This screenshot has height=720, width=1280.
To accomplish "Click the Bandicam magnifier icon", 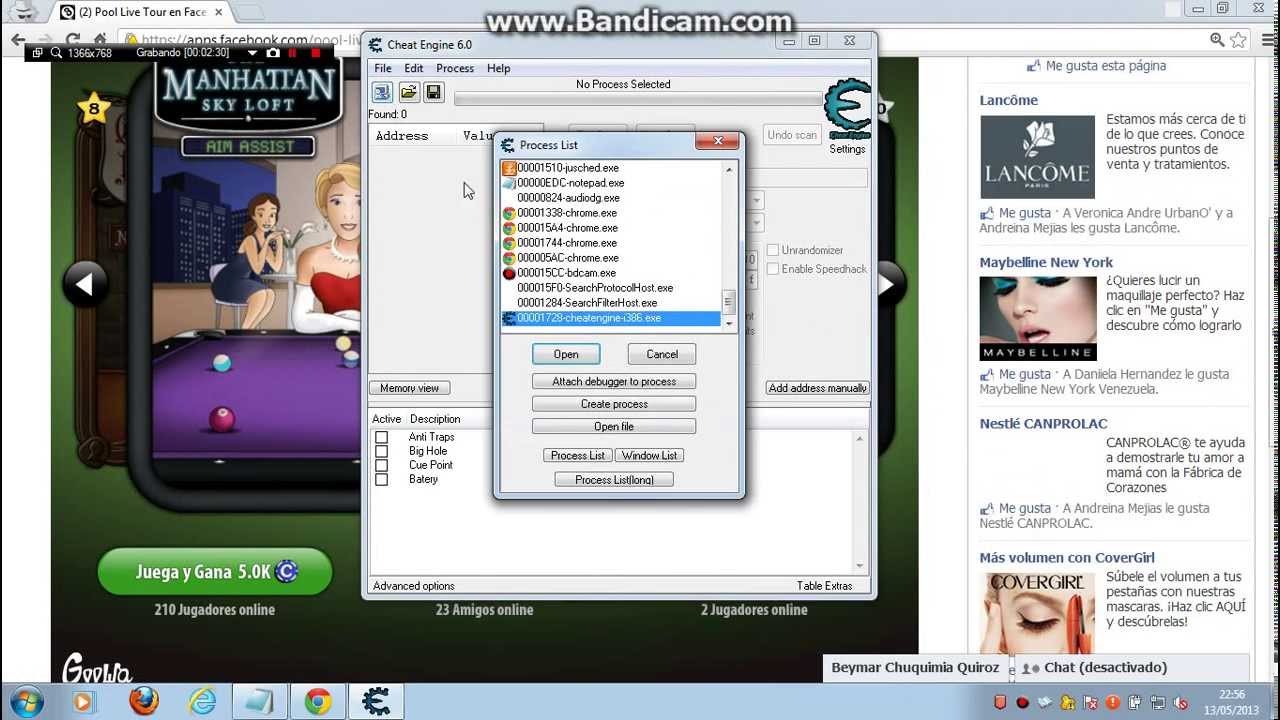I will click(56, 52).
